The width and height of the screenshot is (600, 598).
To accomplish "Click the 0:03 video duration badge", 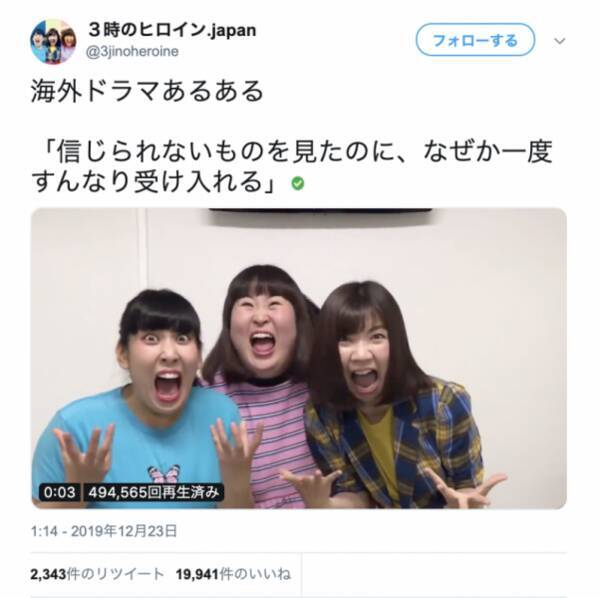I will tap(59, 492).
